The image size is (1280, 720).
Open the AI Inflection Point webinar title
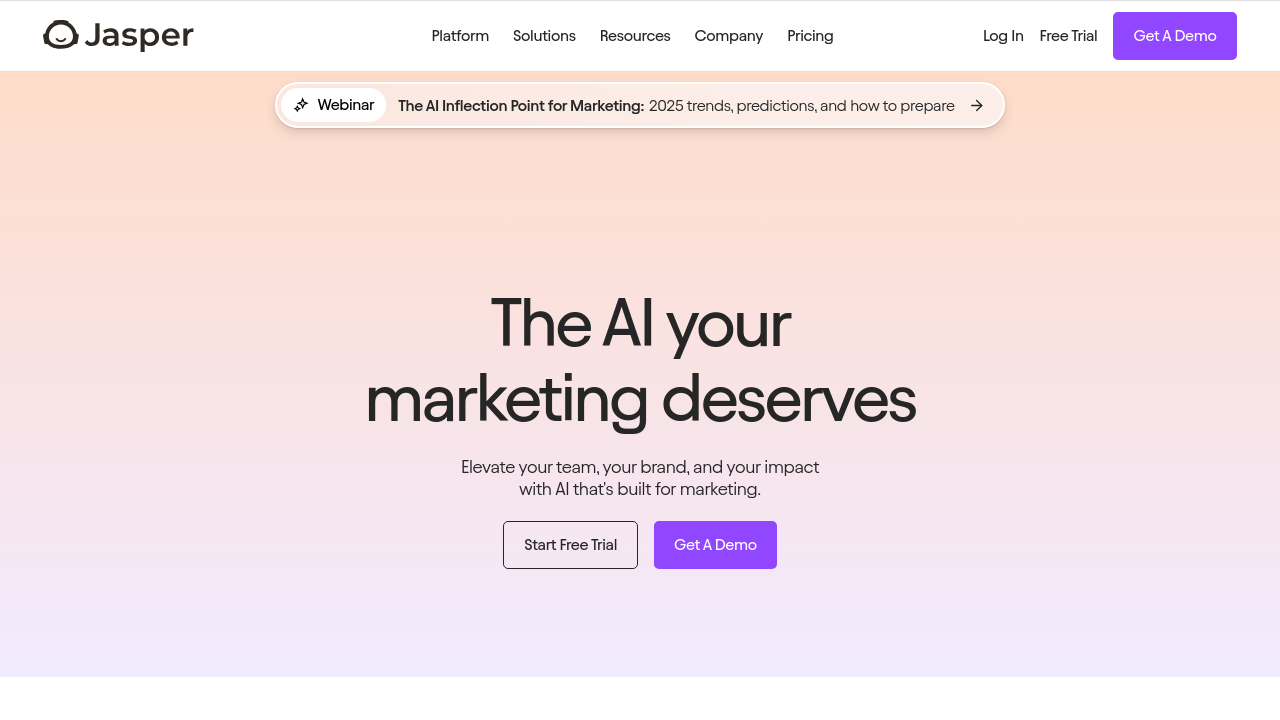(x=521, y=106)
